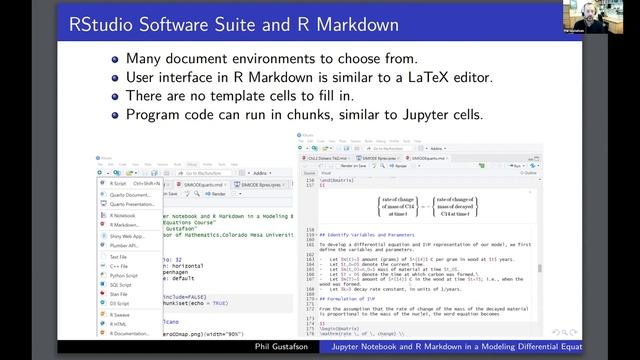Open render options gear dropdown in right editor
Screen dimensions: 640x360
(419, 166)
